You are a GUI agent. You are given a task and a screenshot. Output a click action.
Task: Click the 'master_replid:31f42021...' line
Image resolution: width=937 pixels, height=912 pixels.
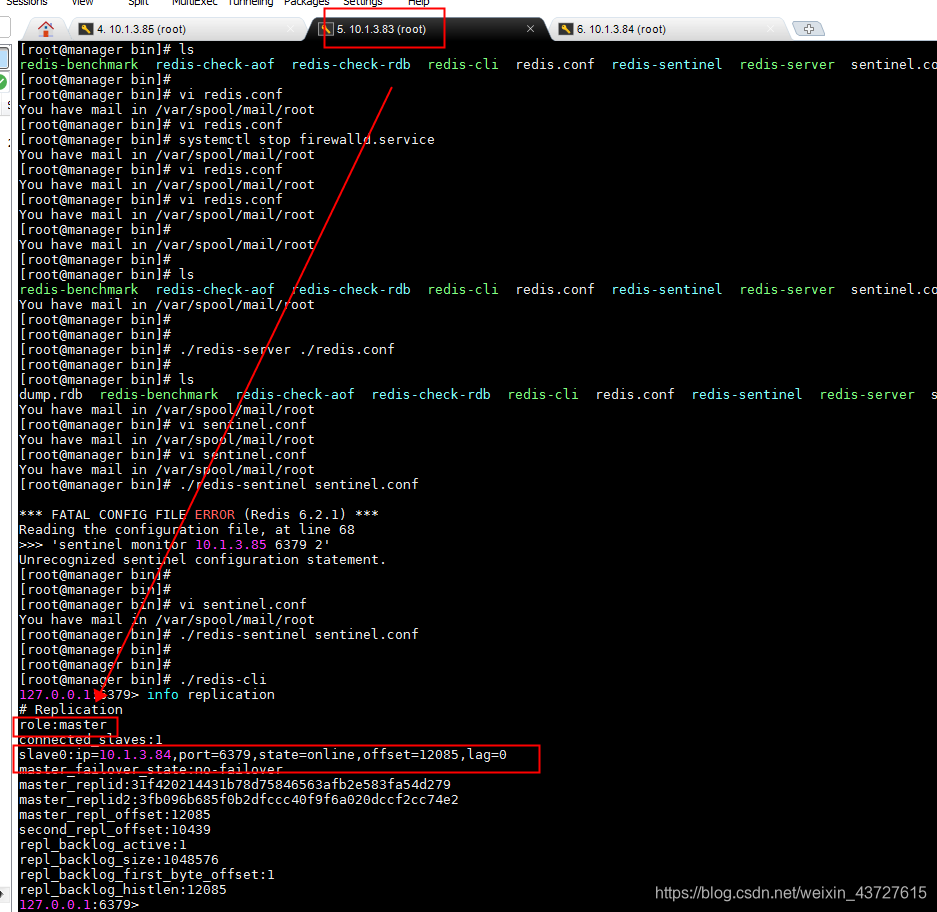[x=234, y=784]
